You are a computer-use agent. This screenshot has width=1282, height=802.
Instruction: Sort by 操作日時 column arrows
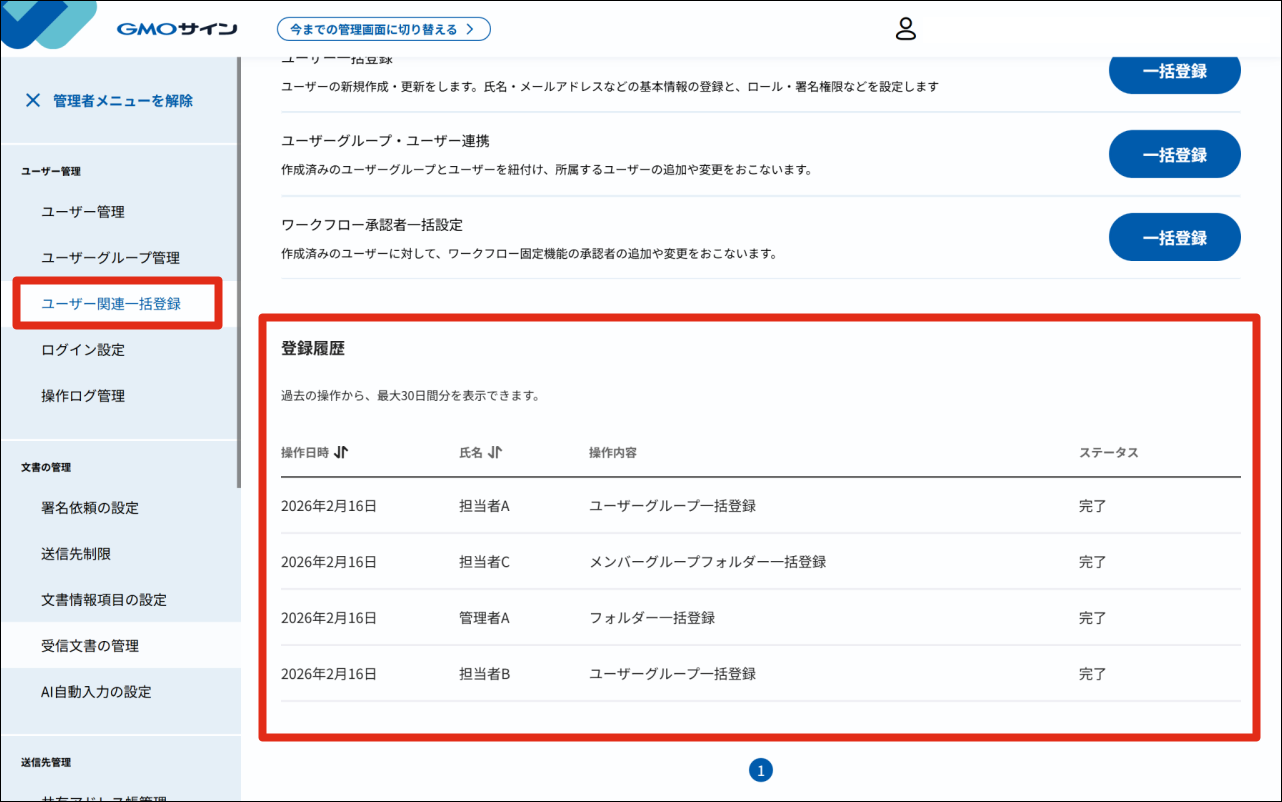point(341,453)
